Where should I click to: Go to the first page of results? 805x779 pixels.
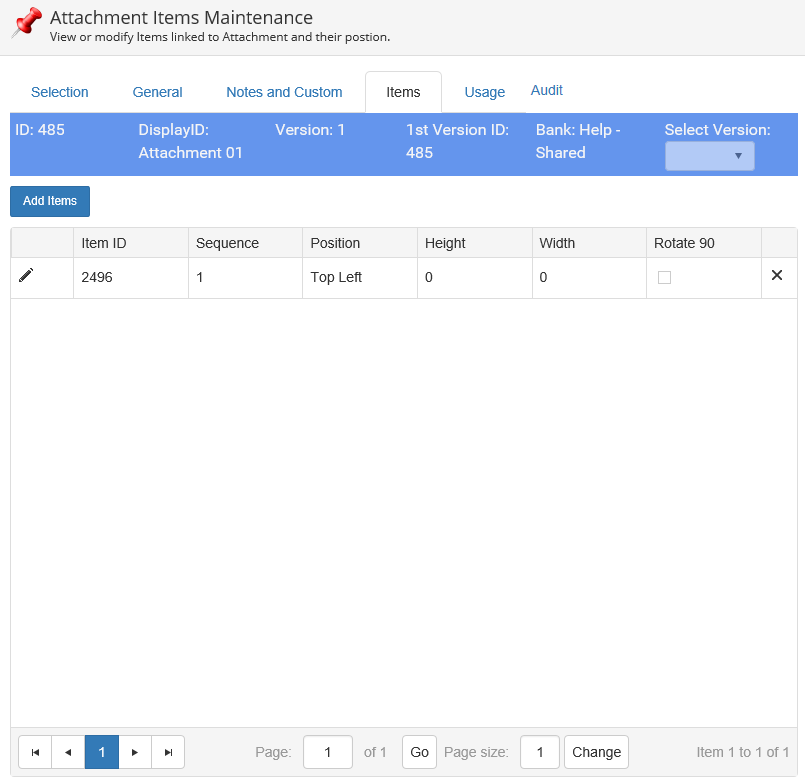click(35, 752)
